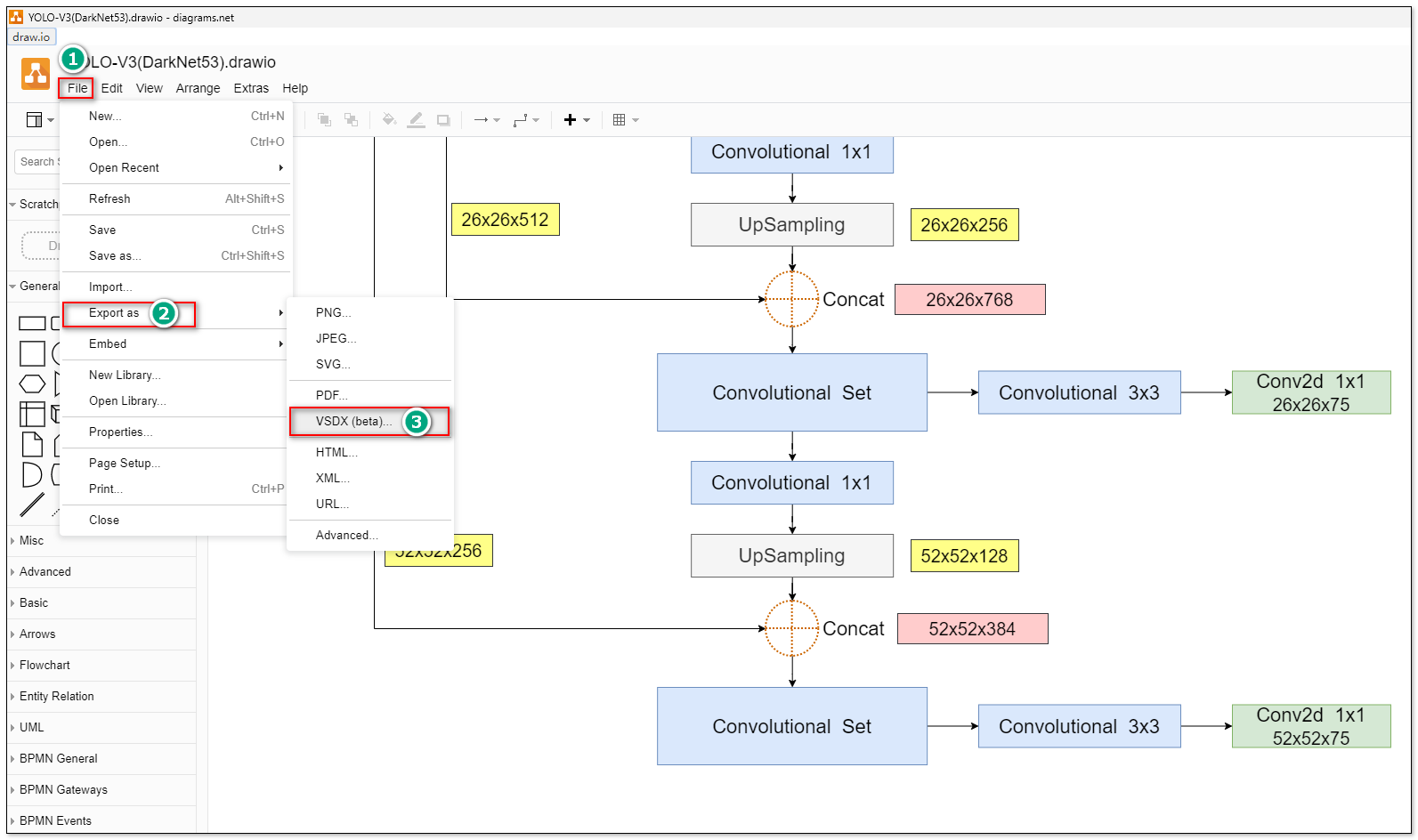This screenshot has height=840, width=1418.
Task: Expand the Basic shape library
Action: (101, 602)
